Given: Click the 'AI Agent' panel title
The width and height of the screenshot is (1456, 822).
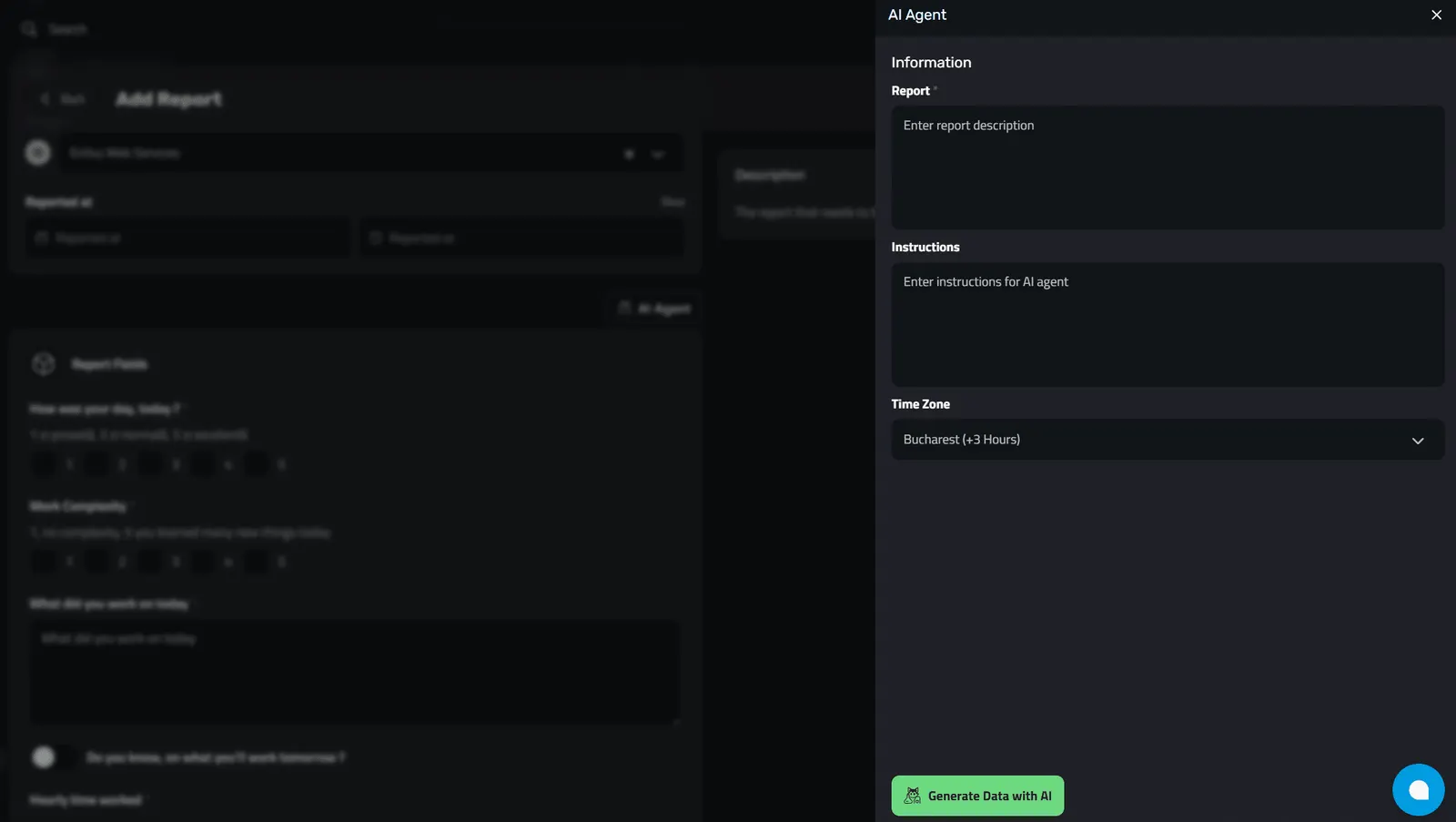Looking at the screenshot, I should coord(916,15).
